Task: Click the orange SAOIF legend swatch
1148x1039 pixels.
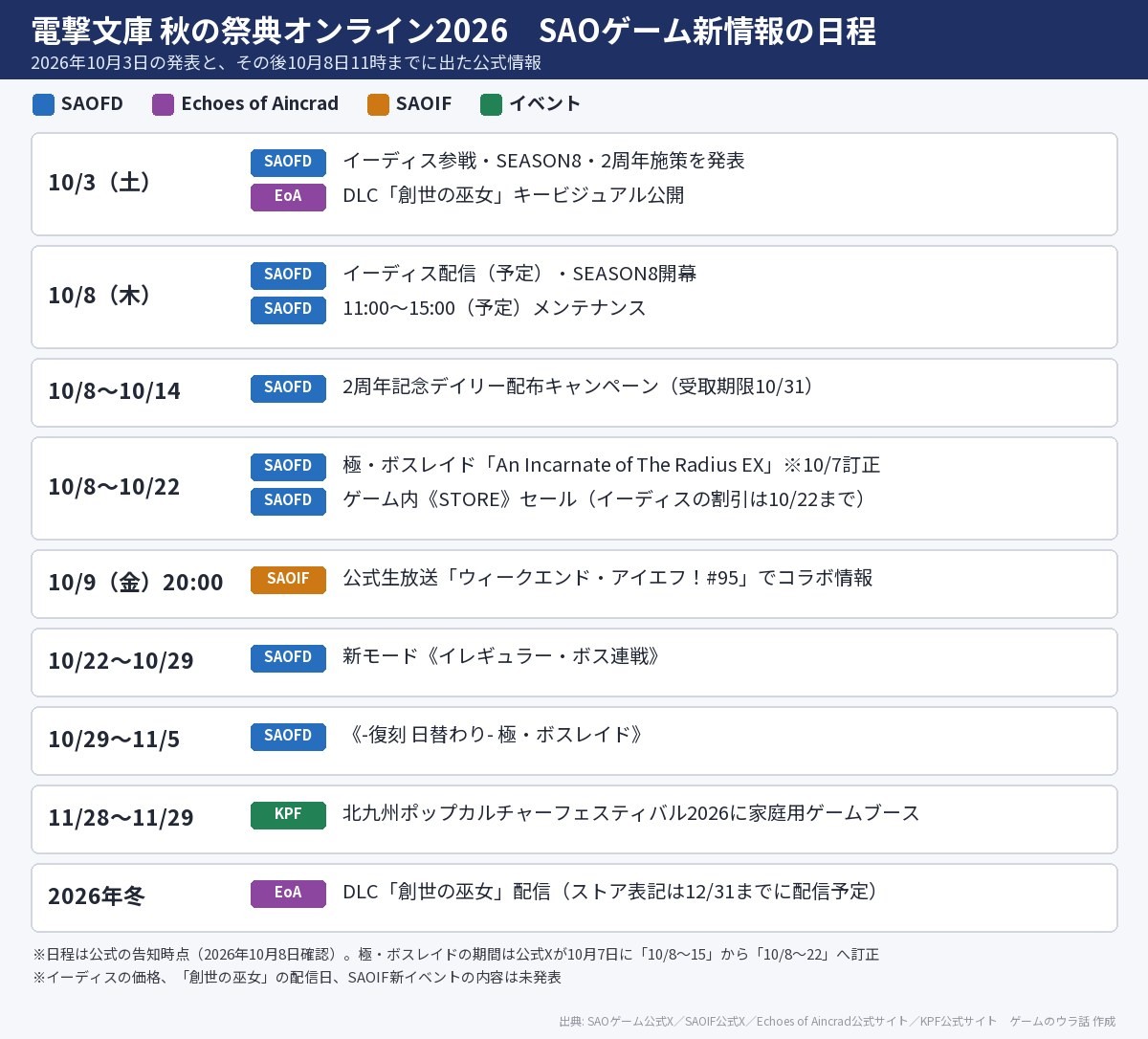Action: click(378, 104)
